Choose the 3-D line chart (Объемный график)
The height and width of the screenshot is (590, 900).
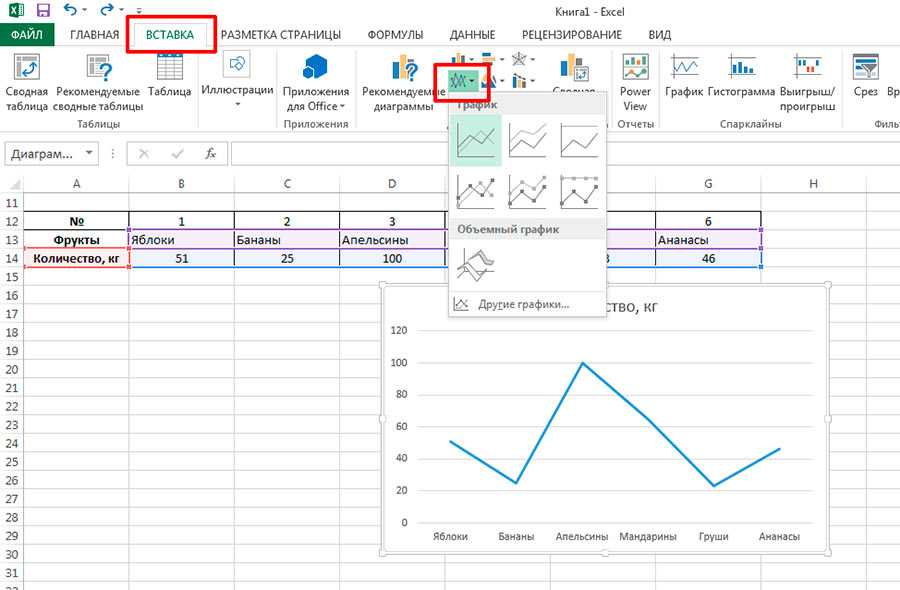[476, 264]
